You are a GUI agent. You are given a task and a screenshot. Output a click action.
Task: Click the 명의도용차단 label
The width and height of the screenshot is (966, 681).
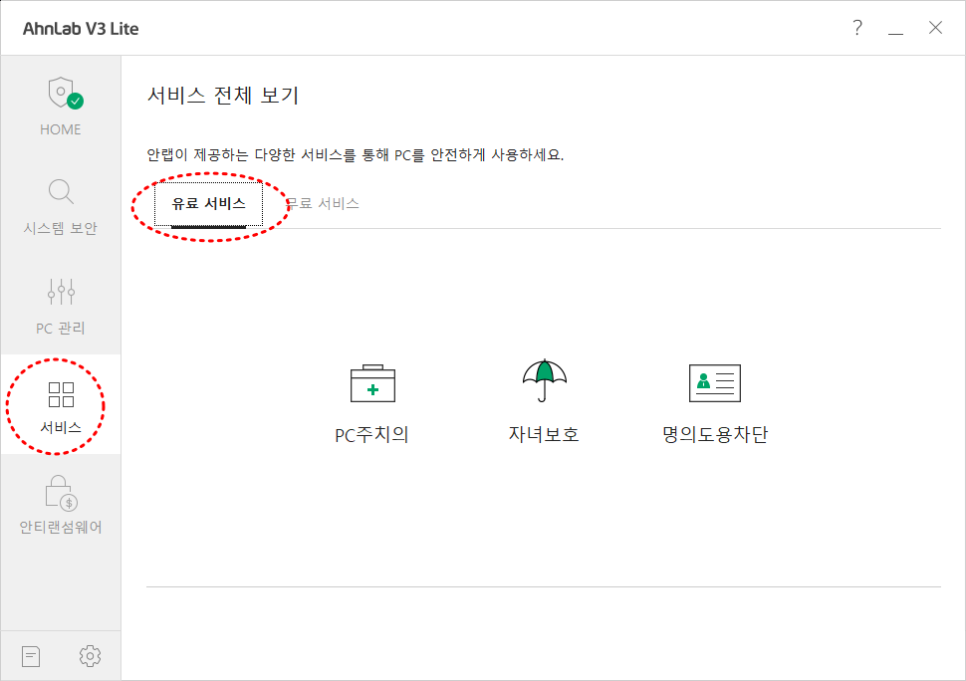[715, 434]
